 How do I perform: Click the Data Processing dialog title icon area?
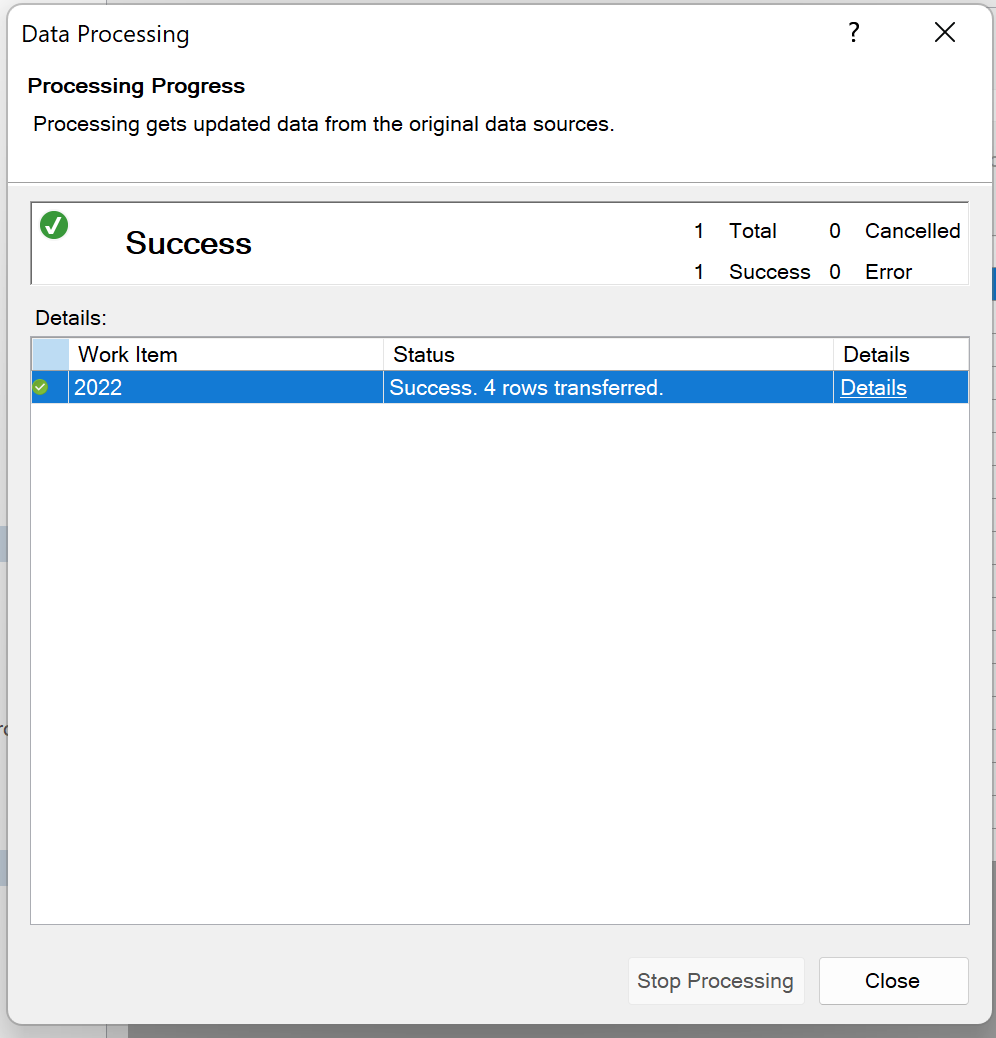105,33
